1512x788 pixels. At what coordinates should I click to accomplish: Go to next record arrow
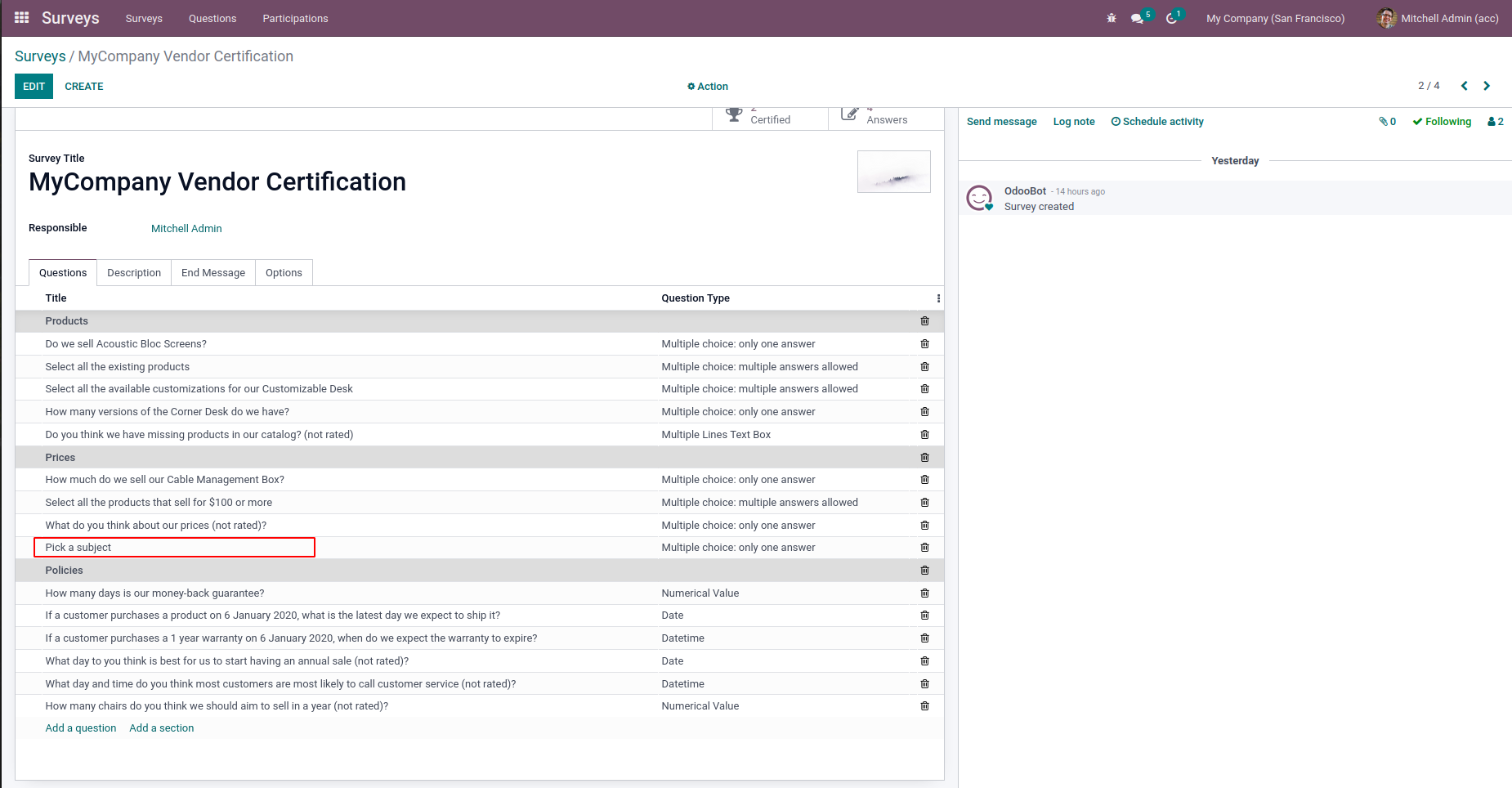tap(1487, 86)
